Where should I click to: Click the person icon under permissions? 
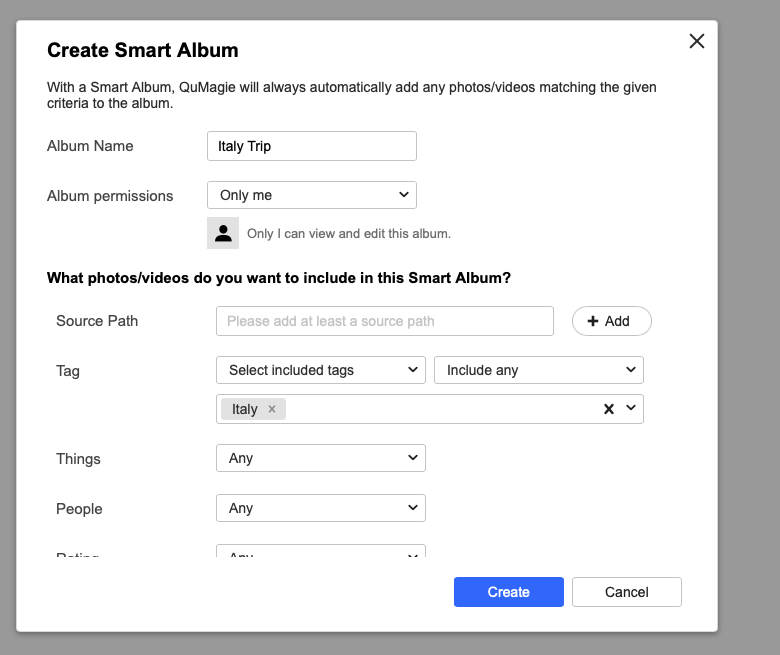pos(223,233)
